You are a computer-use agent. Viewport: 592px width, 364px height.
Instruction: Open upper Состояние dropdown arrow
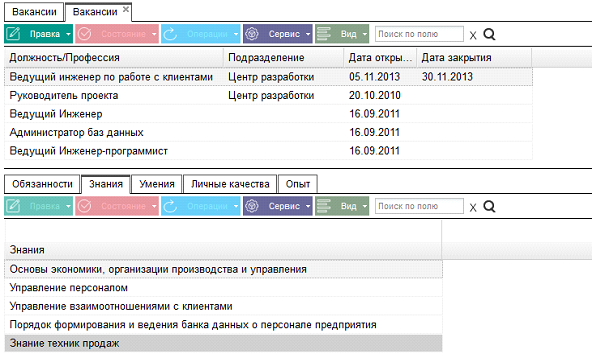[x=154, y=34]
